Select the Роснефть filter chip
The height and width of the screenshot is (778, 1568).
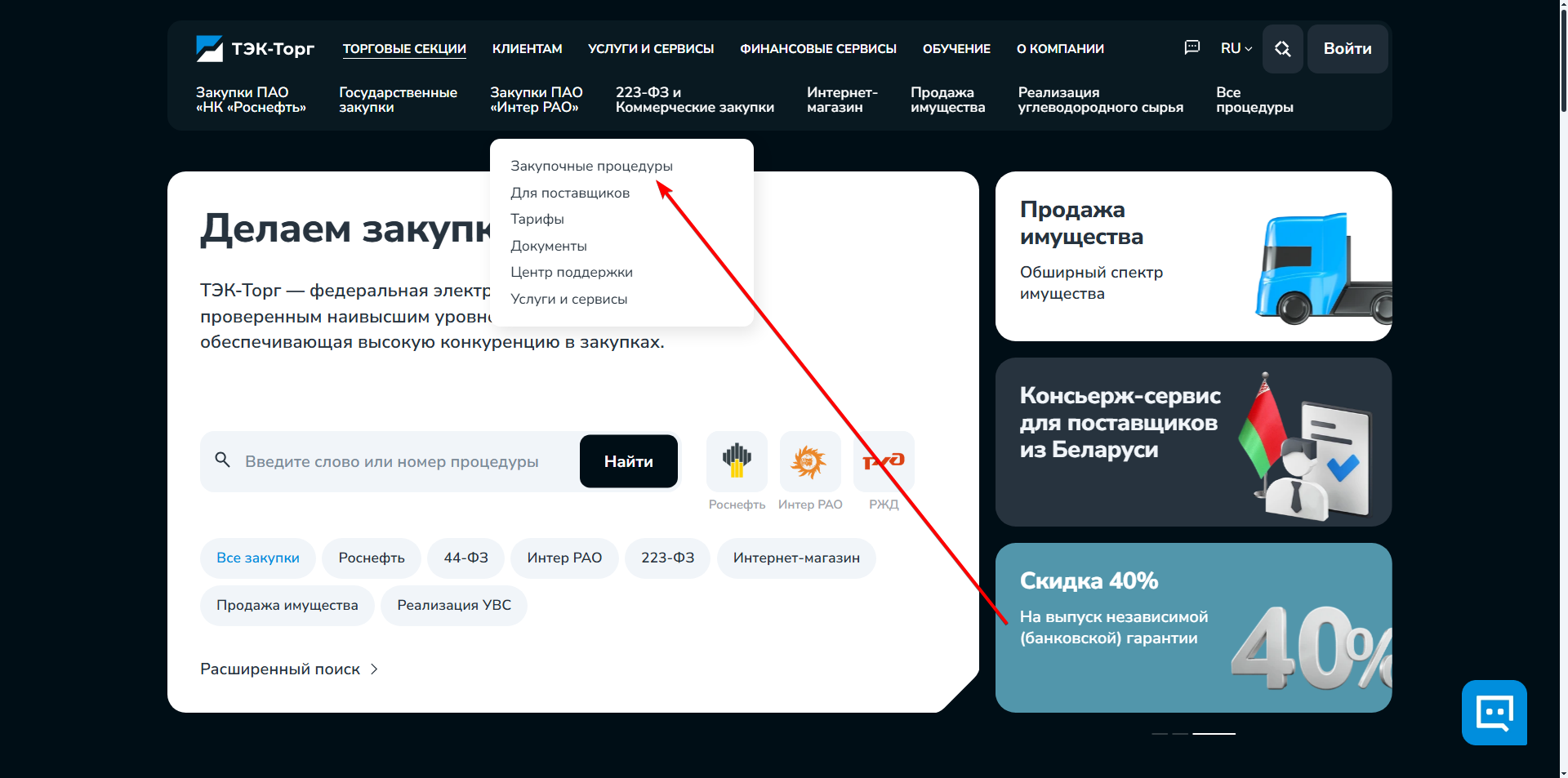pyautogui.click(x=372, y=558)
